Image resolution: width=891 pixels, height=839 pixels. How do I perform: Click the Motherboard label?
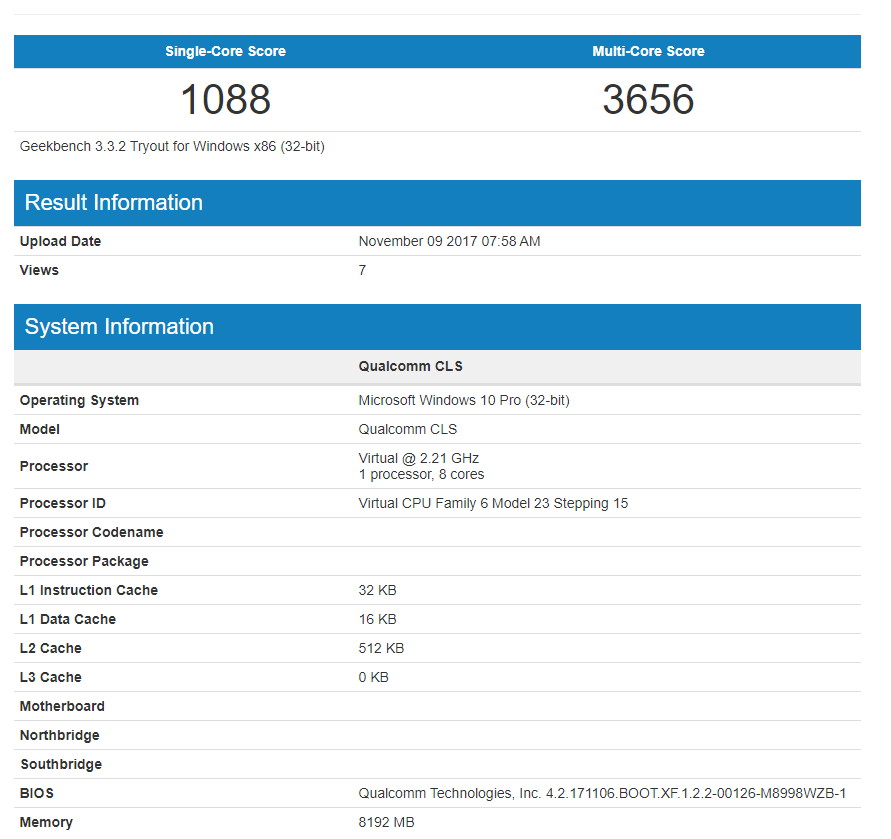click(x=62, y=707)
